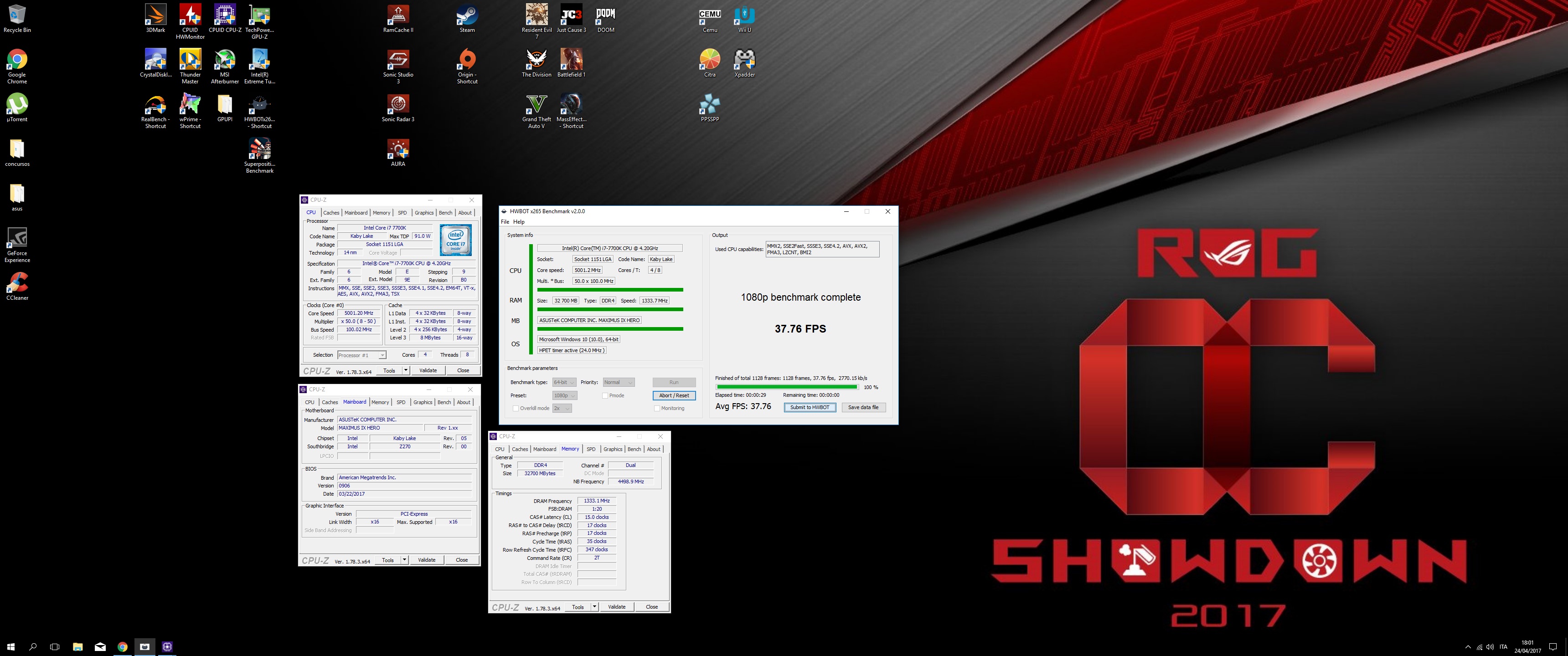Open taskbar search icon

point(33,647)
